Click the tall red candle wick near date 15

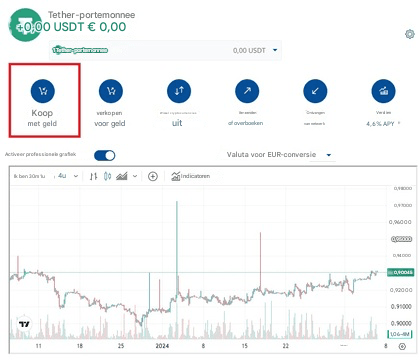(x=260, y=260)
